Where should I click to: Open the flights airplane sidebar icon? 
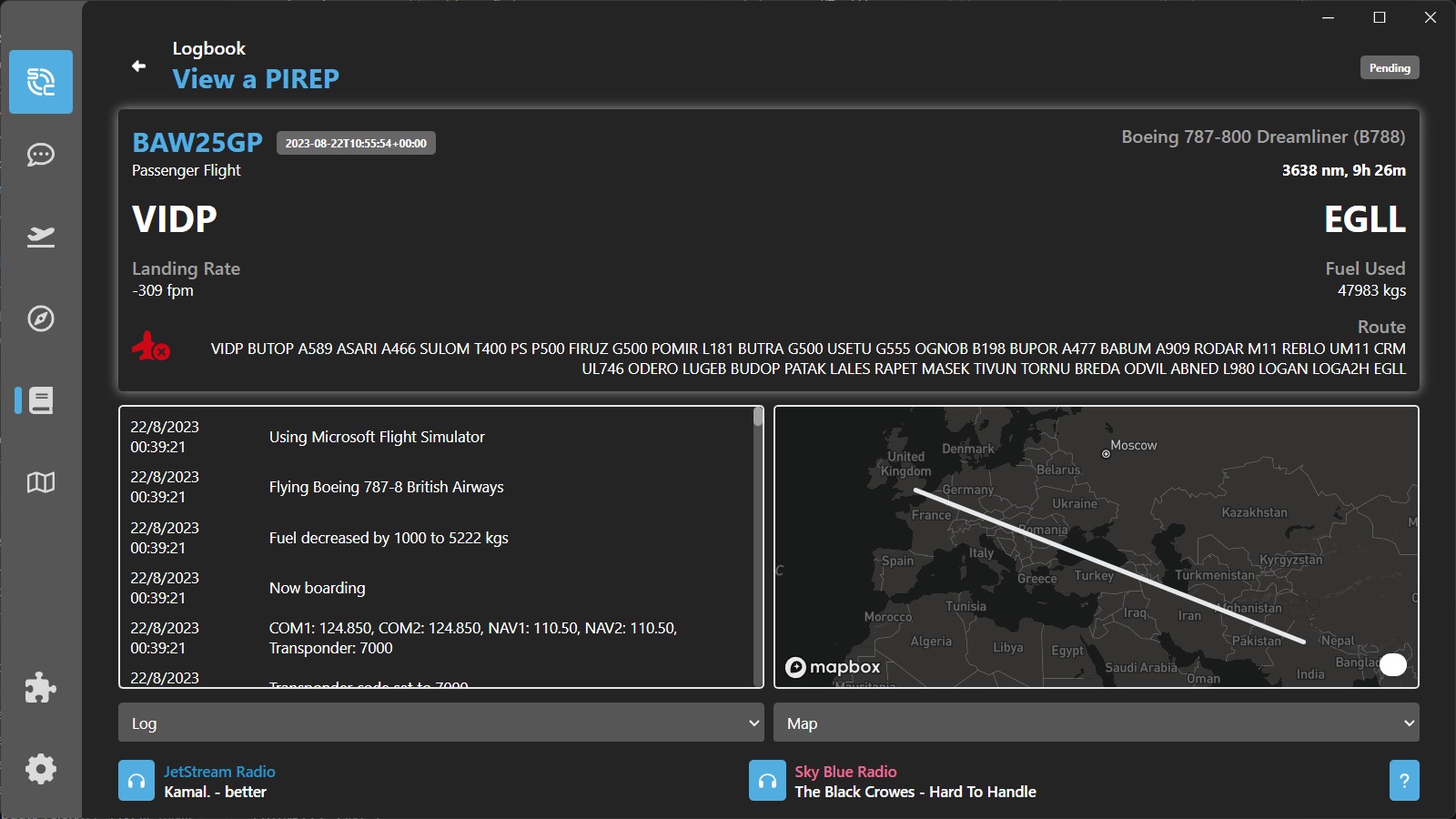[x=41, y=237]
